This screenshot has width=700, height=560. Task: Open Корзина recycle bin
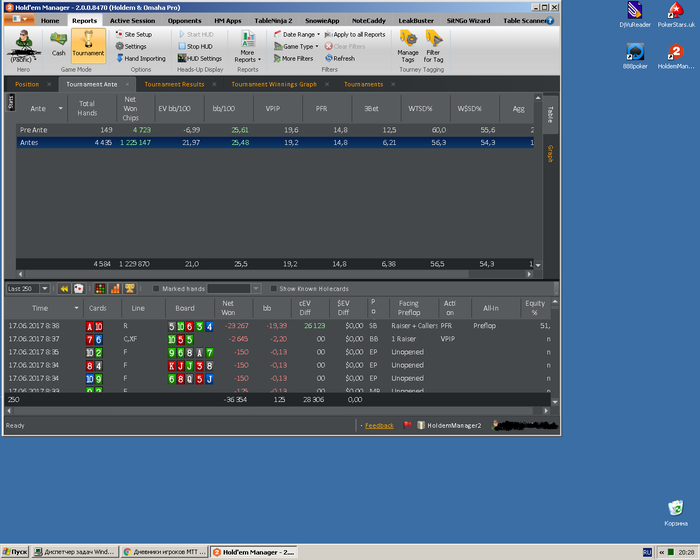point(676,513)
